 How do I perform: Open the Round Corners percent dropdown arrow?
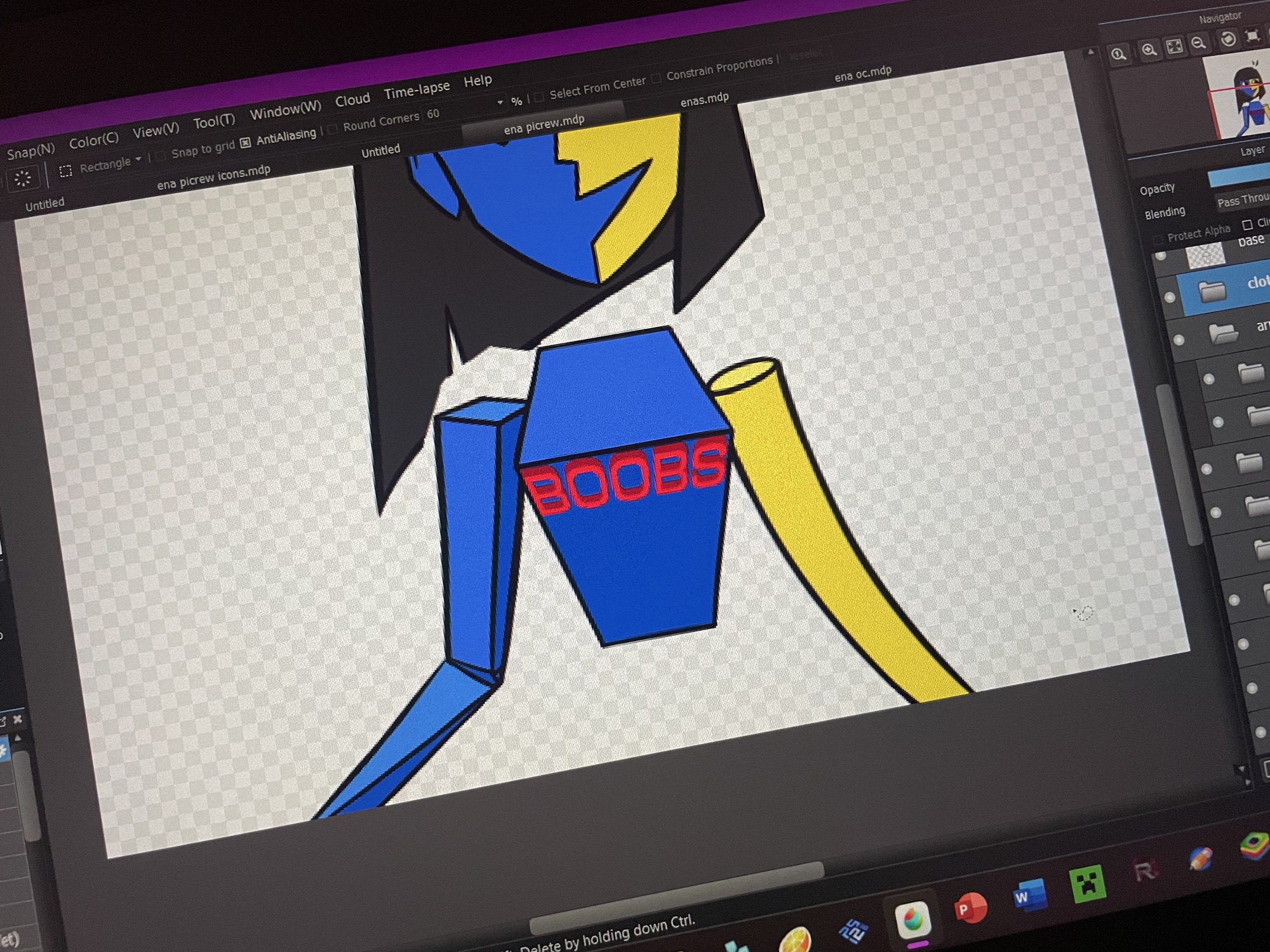(500, 102)
